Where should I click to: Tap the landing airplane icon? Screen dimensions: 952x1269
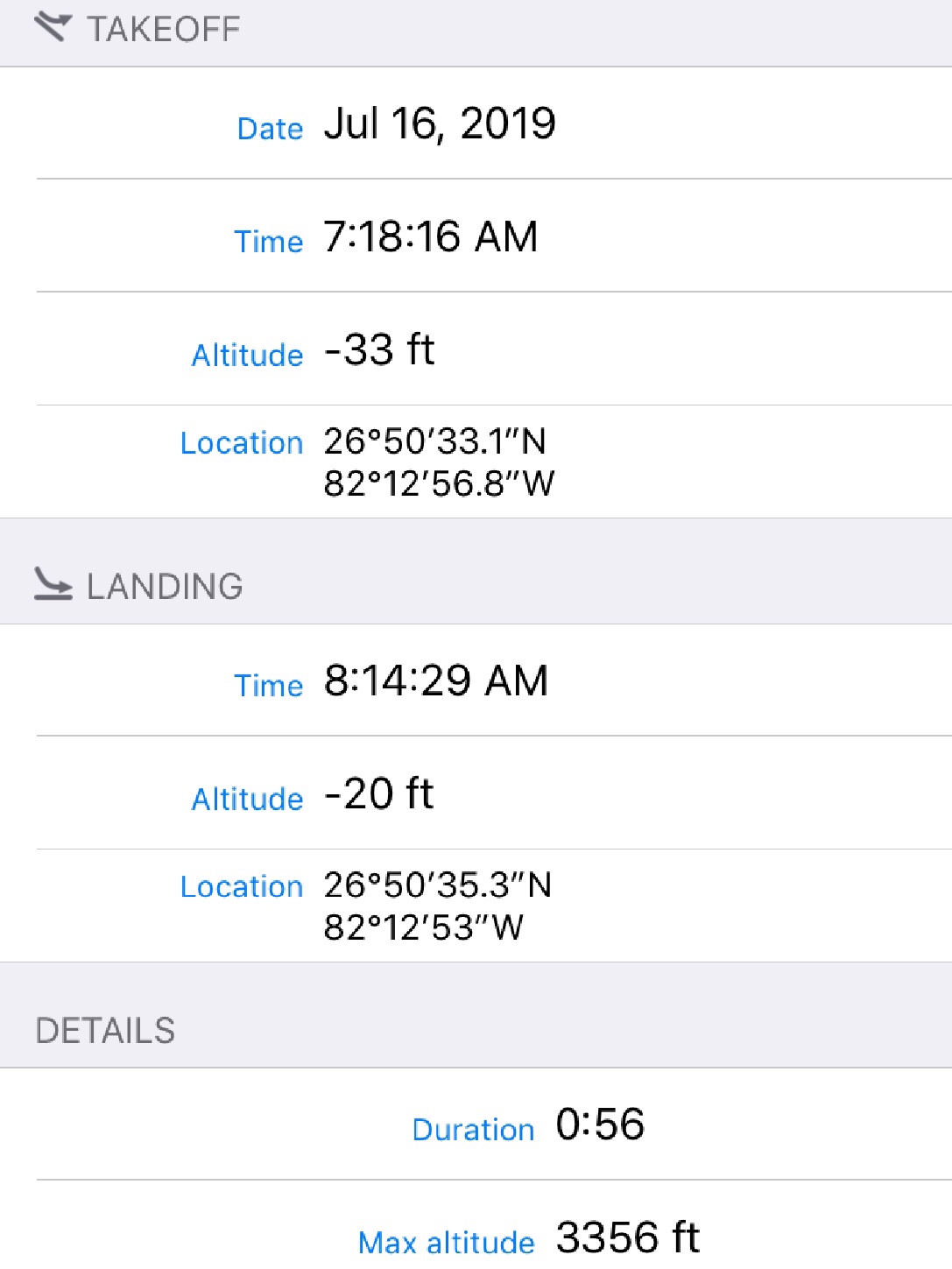coord(53,584)
